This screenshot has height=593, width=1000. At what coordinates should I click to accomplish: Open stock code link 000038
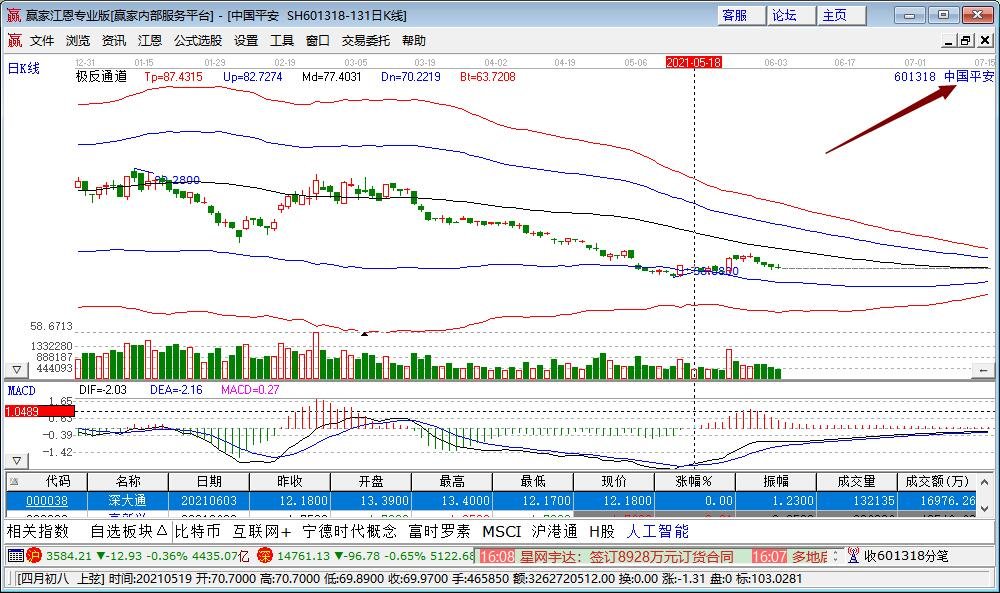[x=47, y=501]
